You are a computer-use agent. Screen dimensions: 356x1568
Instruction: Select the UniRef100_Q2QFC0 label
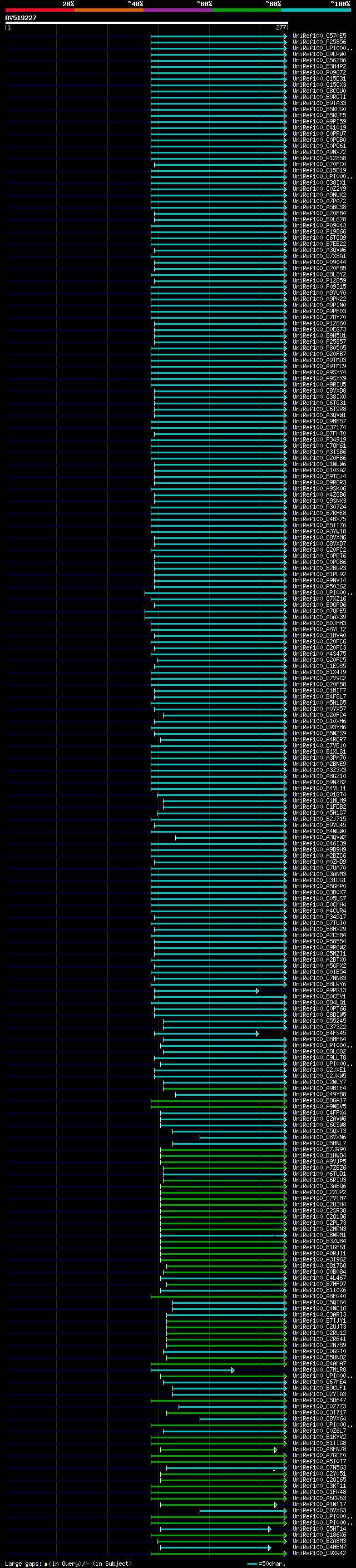319,164
